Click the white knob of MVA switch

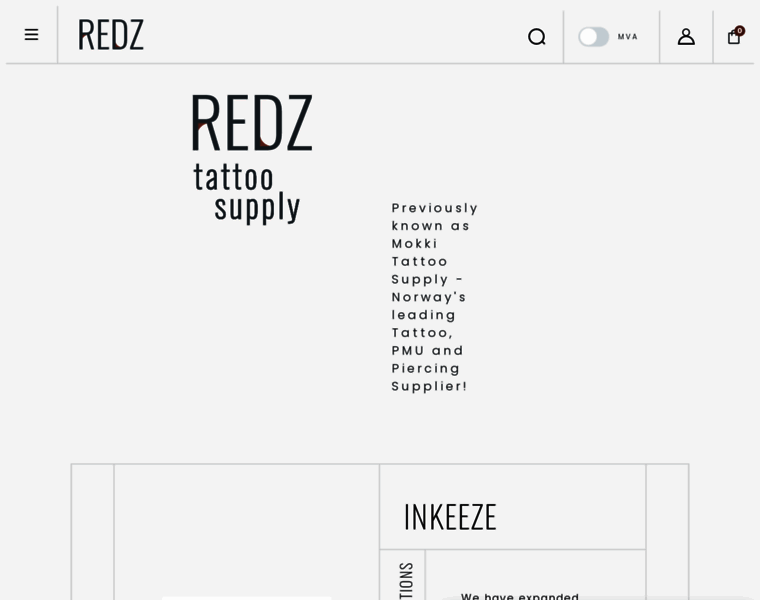tap(588, 37)
